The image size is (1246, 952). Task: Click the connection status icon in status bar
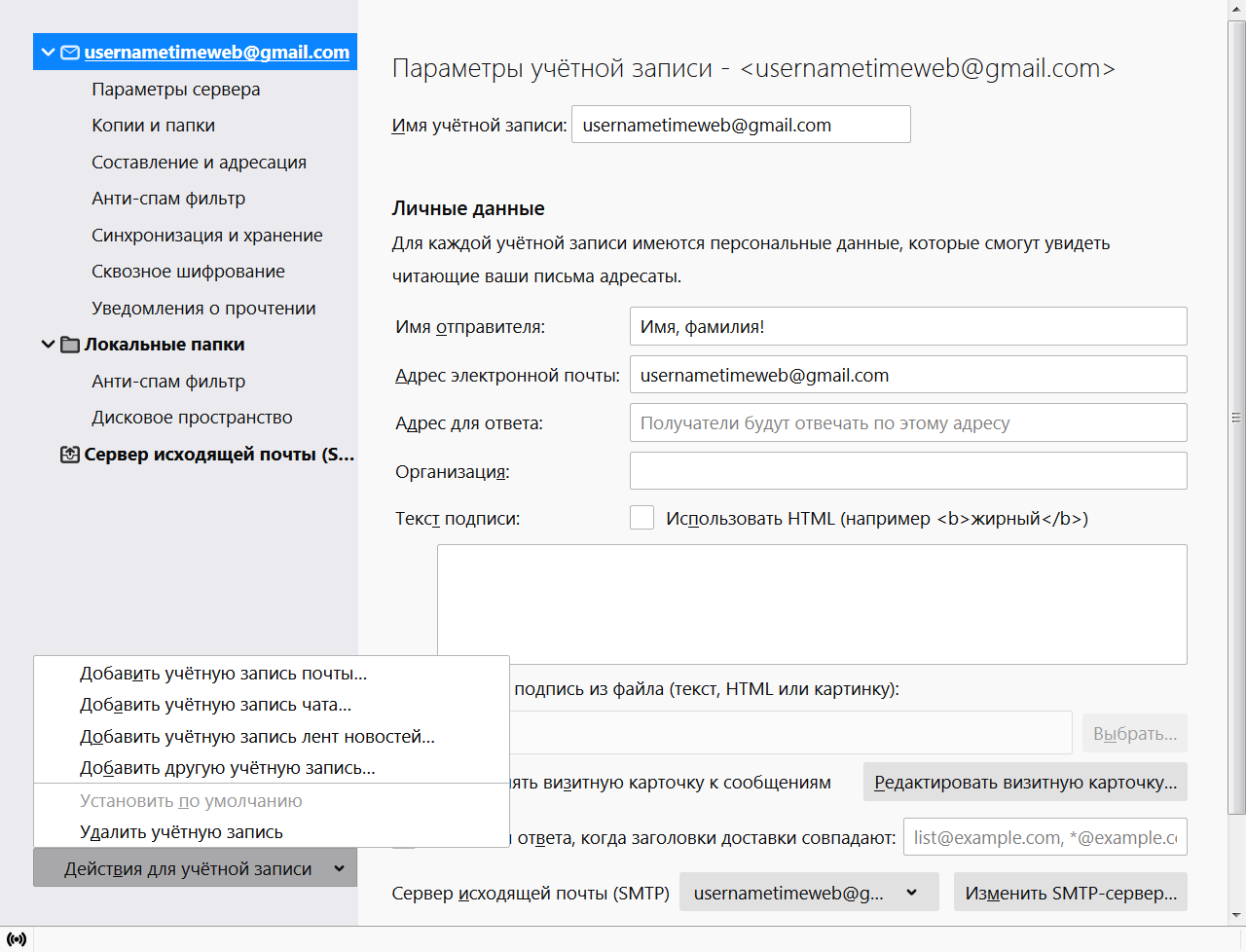[17, 939]
